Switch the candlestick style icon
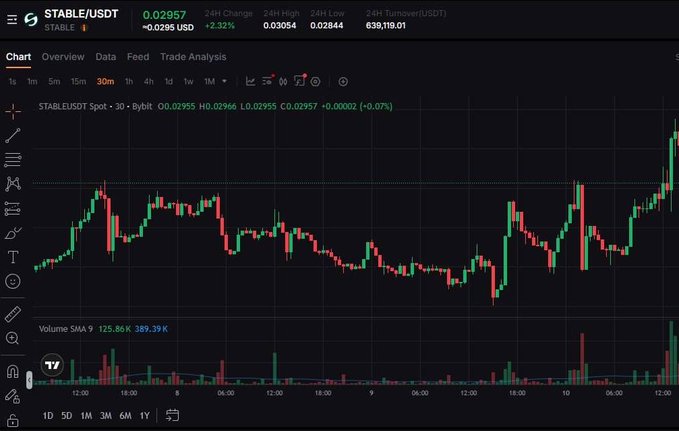Viewport: 679px width, 431px height. coord(283,81)
